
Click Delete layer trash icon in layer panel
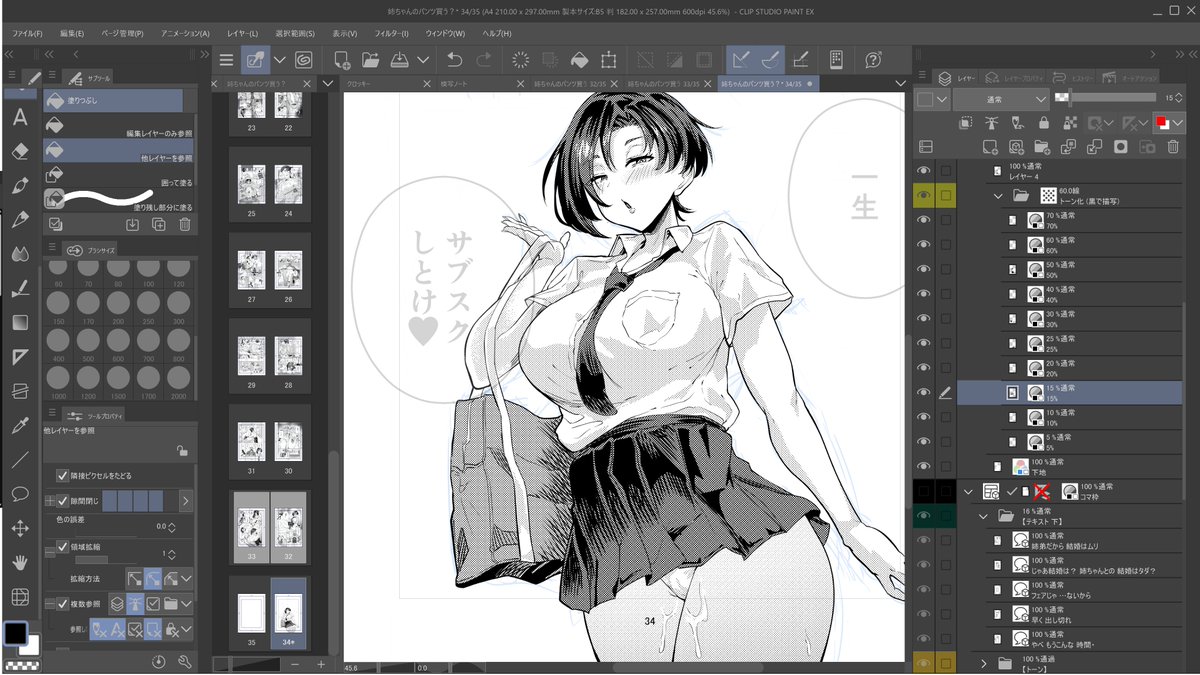coord(1174,147)
